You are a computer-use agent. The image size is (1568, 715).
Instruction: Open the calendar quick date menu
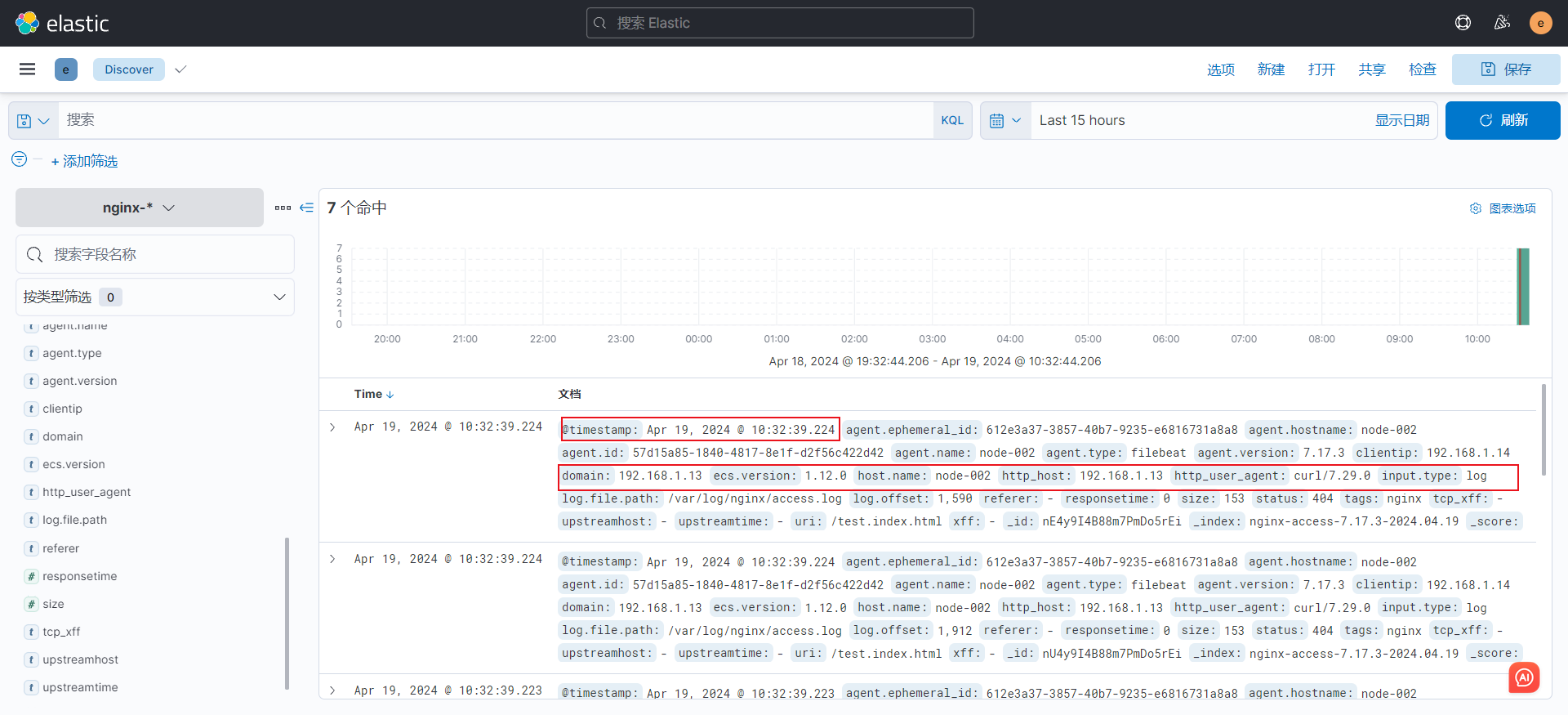click(1005, 121)
